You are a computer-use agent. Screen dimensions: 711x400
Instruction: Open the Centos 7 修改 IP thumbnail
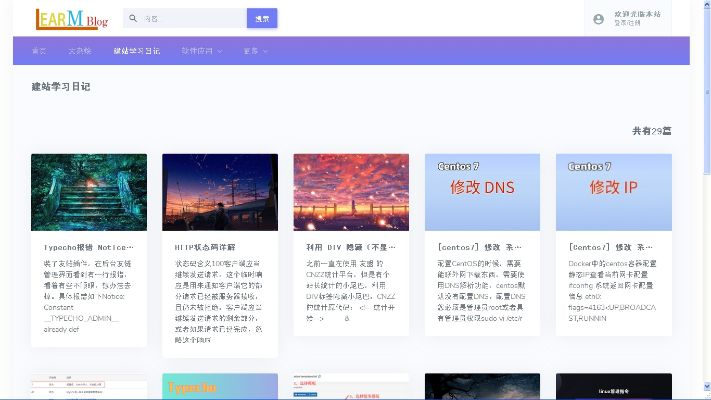(613, 192)
